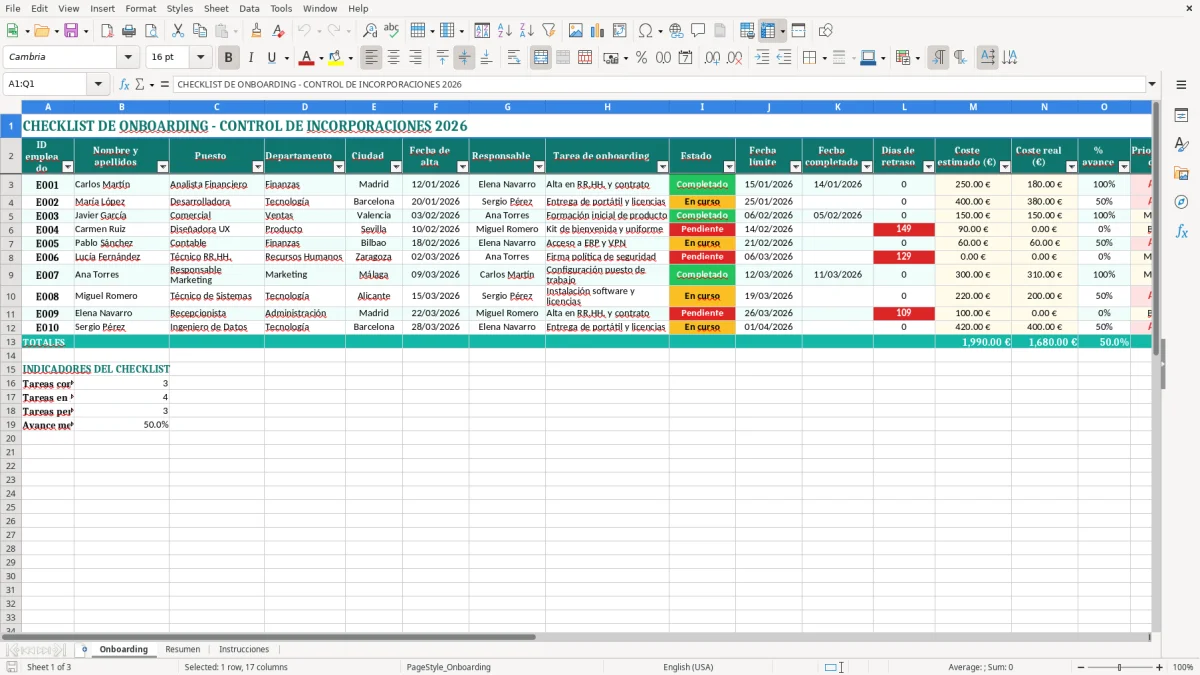Open the Estado column filter dropdown
Image resolution: width=1200 pixels, height=675 pixels.
[729, 167]
